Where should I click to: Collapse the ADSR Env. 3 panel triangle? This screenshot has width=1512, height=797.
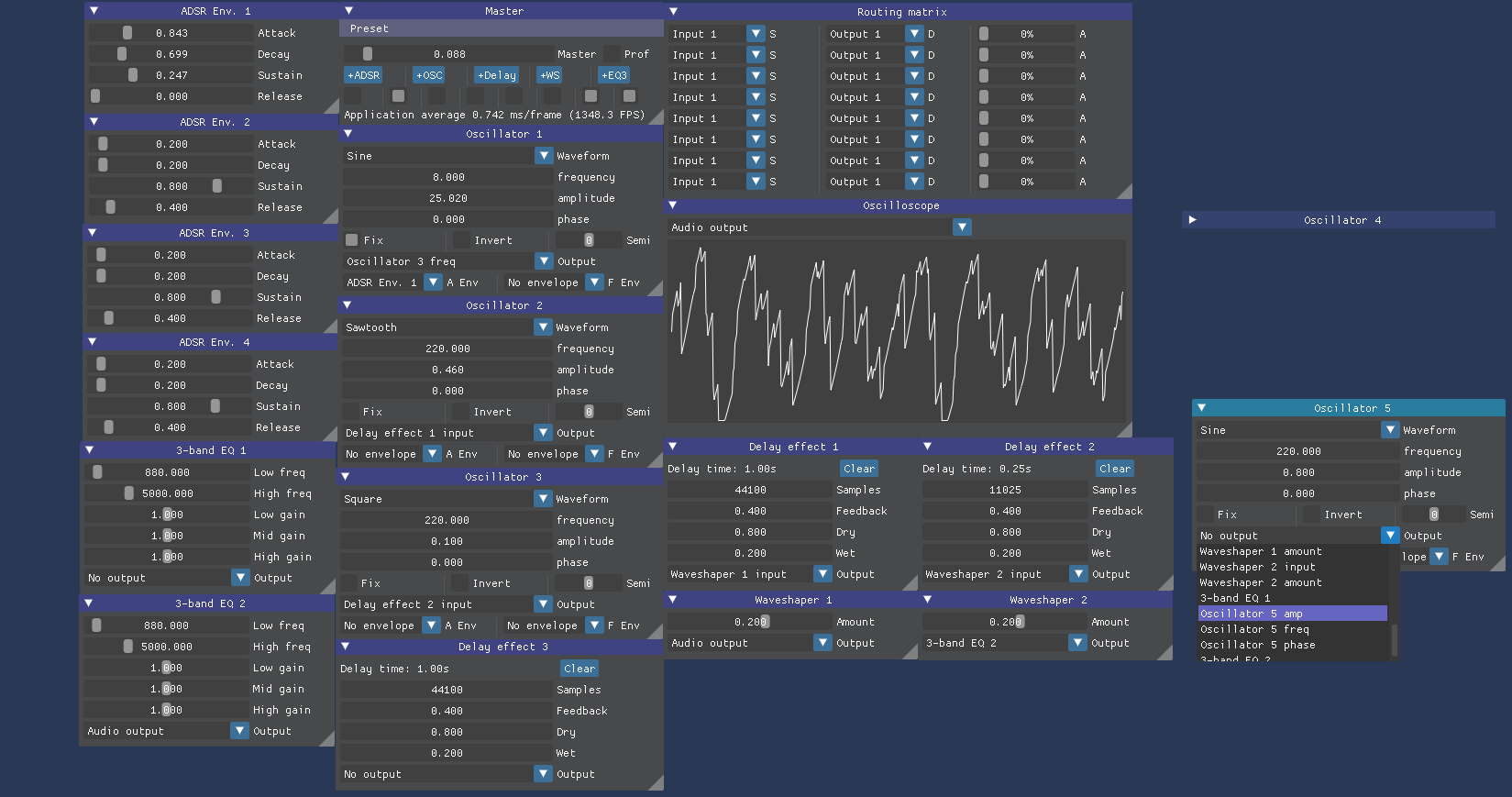point(93,232)
